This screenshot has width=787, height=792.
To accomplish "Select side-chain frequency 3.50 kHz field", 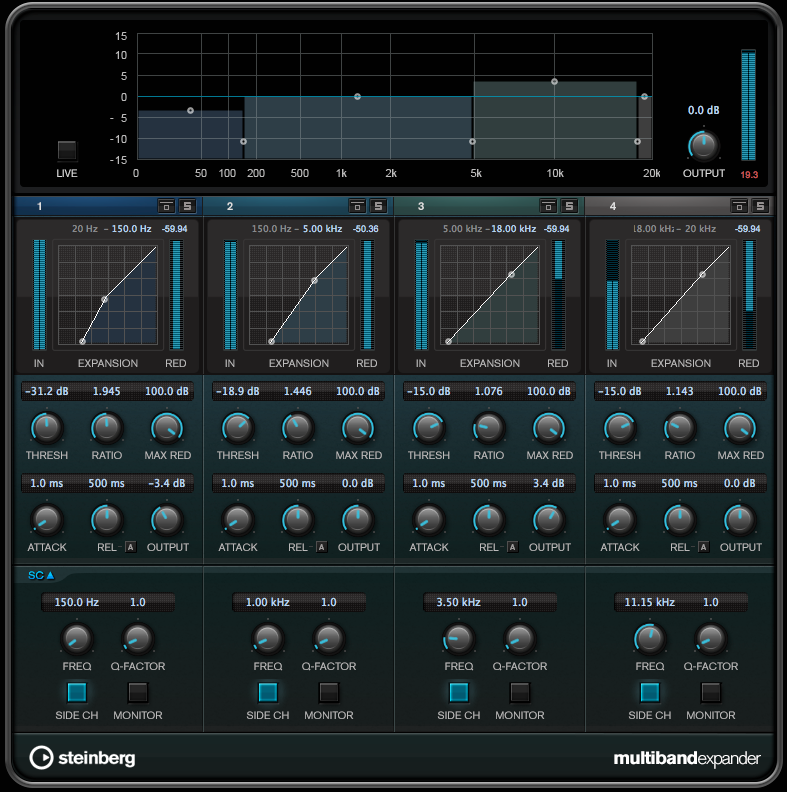I will click(x=459, y=602).
